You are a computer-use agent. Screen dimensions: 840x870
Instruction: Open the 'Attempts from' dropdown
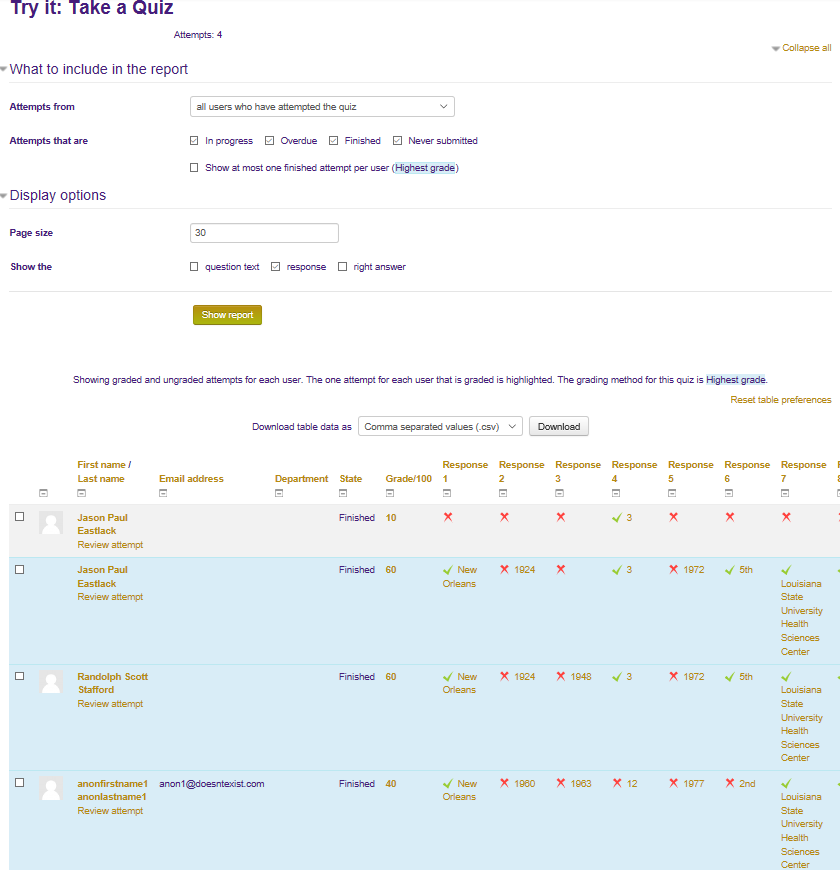point(322,107)
